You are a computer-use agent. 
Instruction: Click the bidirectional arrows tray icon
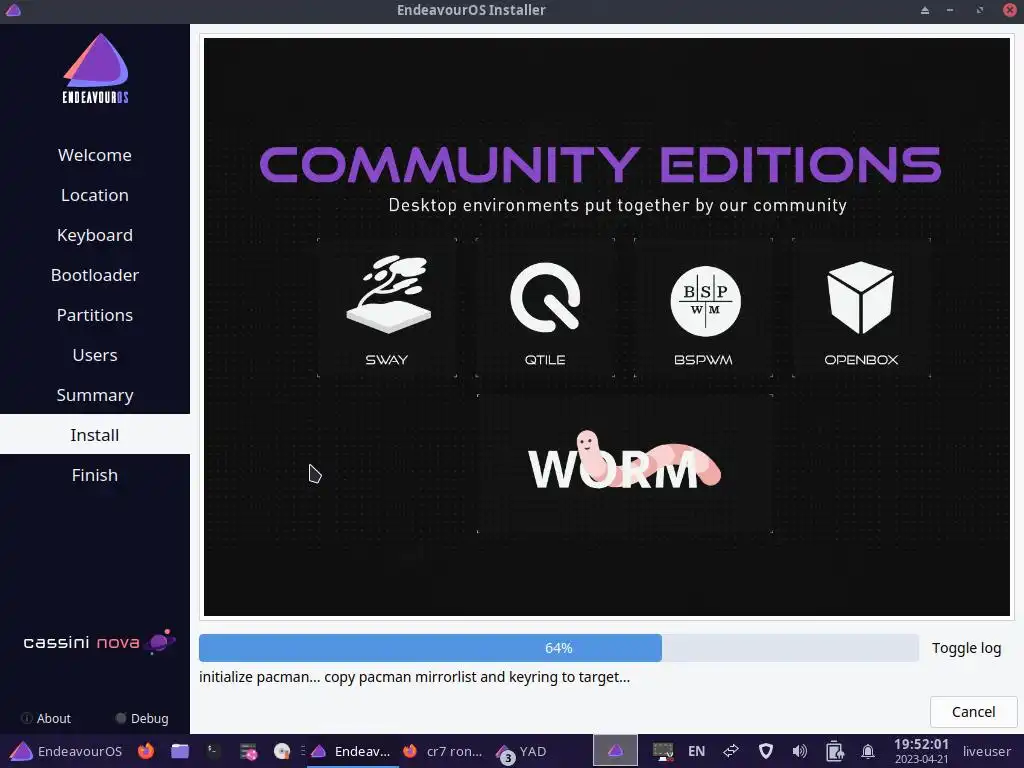pos(731,751)
